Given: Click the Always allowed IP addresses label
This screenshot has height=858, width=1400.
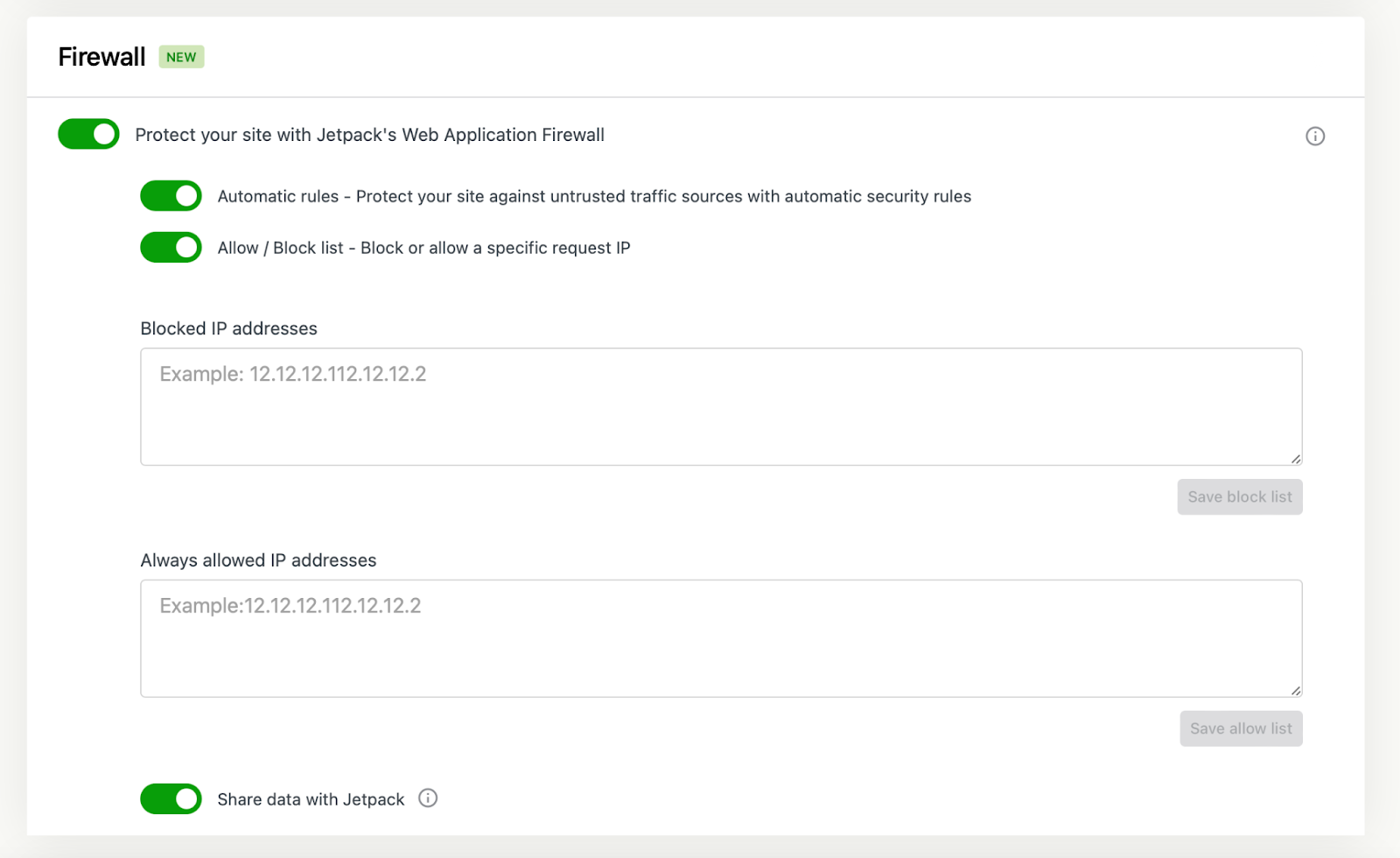Looking at the screenshot, I should pyautogui.click(x=257, y=559).
